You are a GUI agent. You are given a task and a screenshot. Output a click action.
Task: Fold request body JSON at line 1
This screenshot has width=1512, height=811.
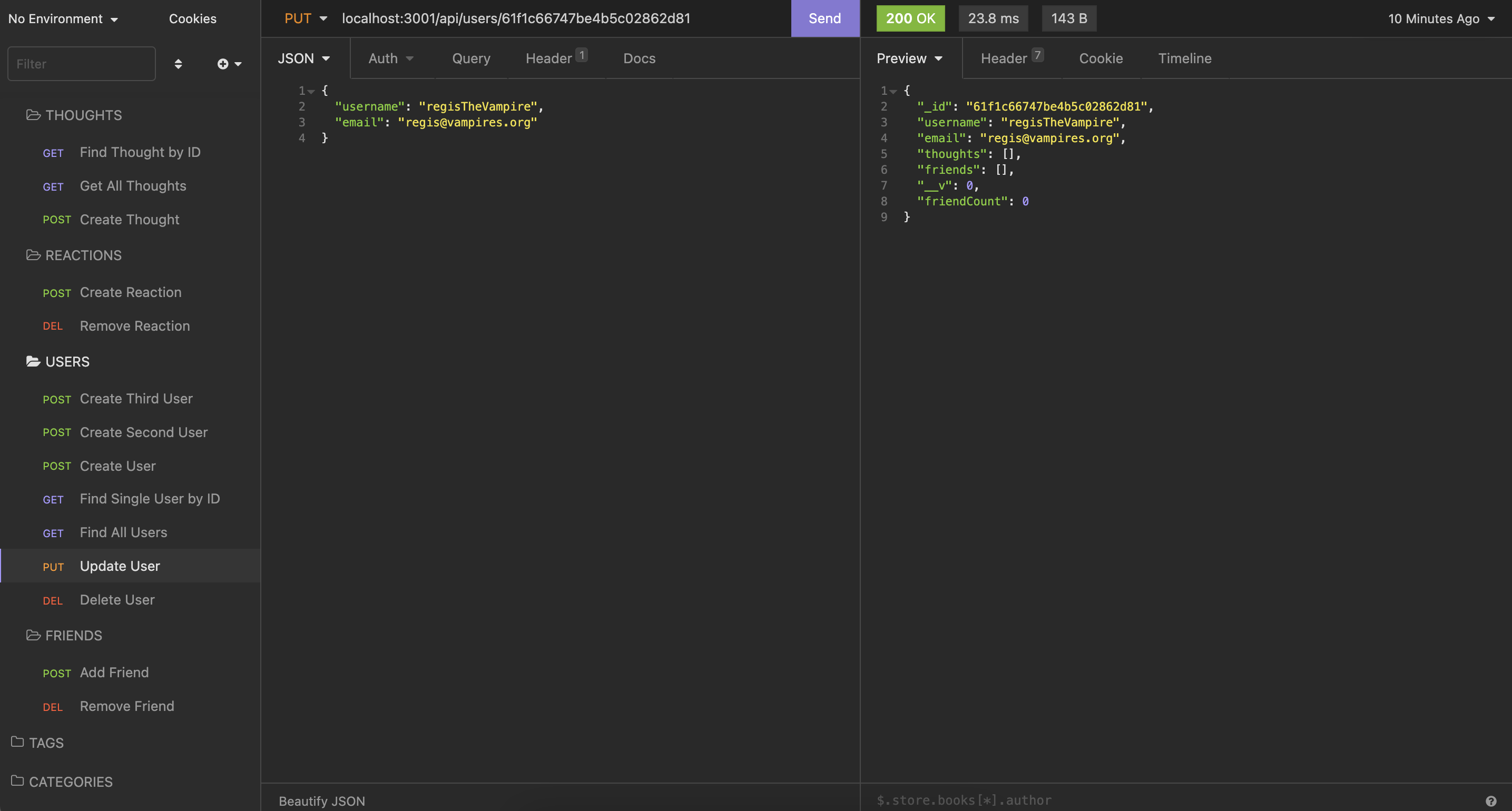311,92
